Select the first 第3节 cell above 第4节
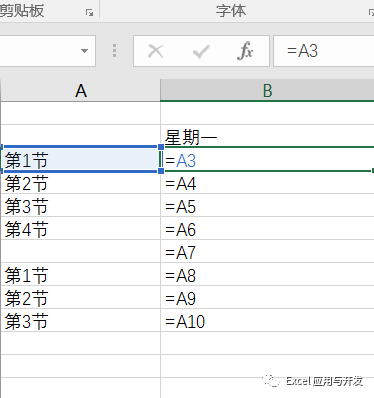 (80, 205)
